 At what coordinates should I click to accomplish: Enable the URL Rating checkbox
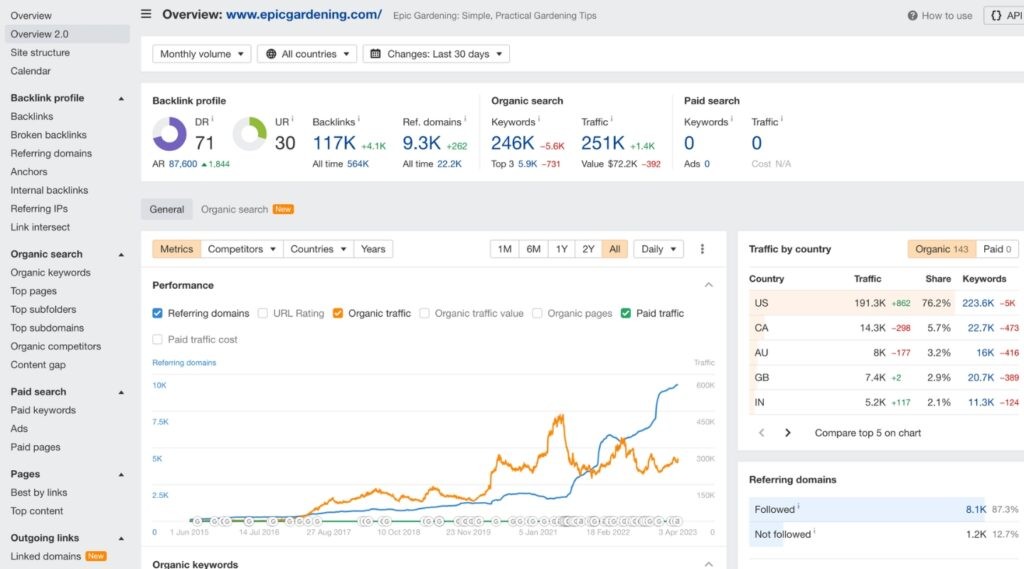tap(263, 313)
